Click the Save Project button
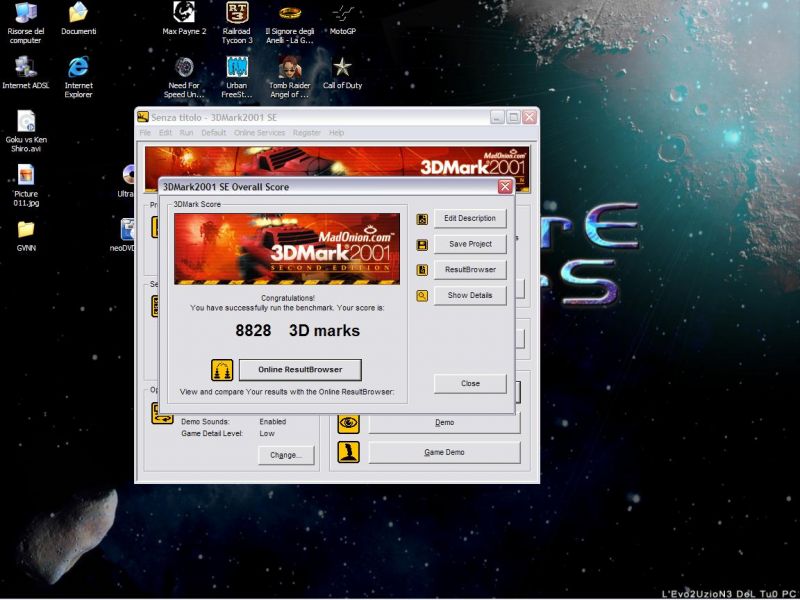The width and height of the screenshot is (800, 600). pos(470,244)
